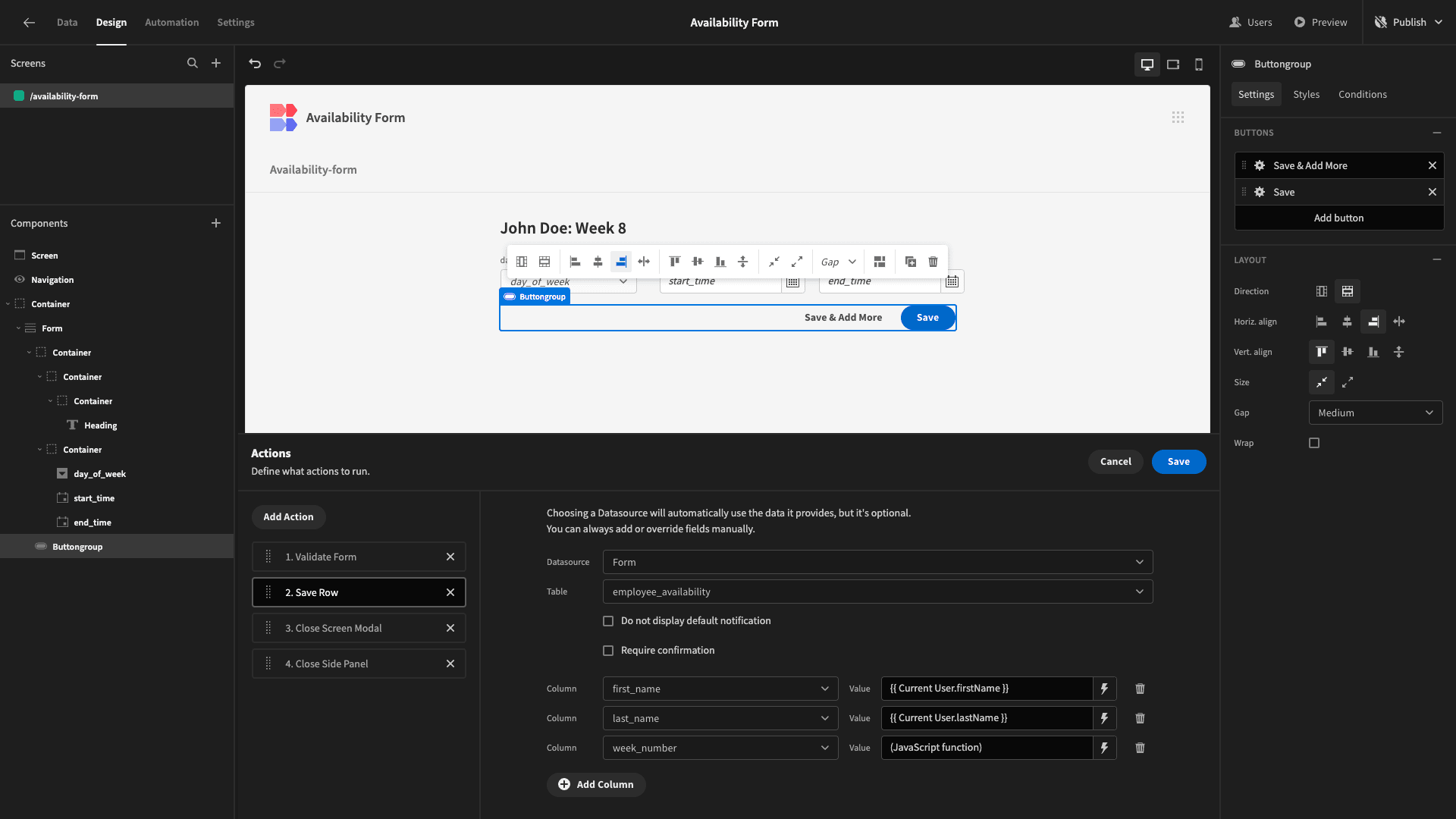This screenshot has height=819, width=1456.
Task: Undo the last change
Action: pos(255,64)
